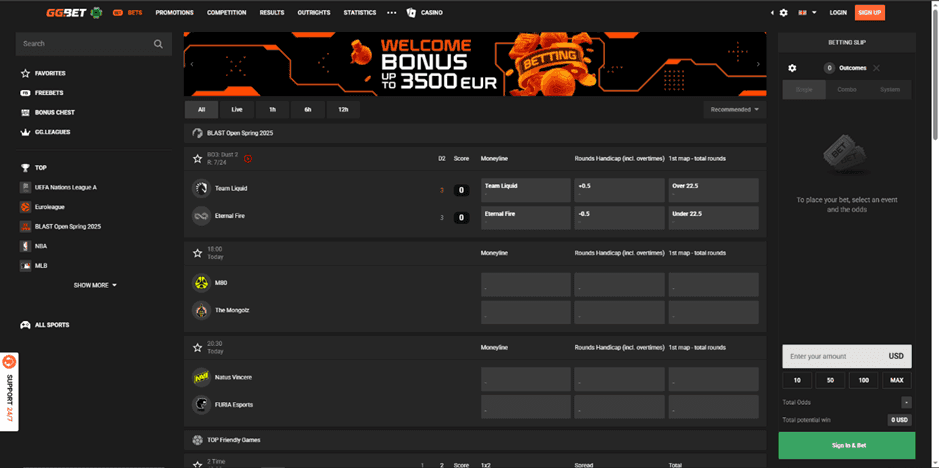Open the Recommended sorting dropdown
Image resolution: width=939 pixels, height=468 pixels.
click(x=734, y=109)
